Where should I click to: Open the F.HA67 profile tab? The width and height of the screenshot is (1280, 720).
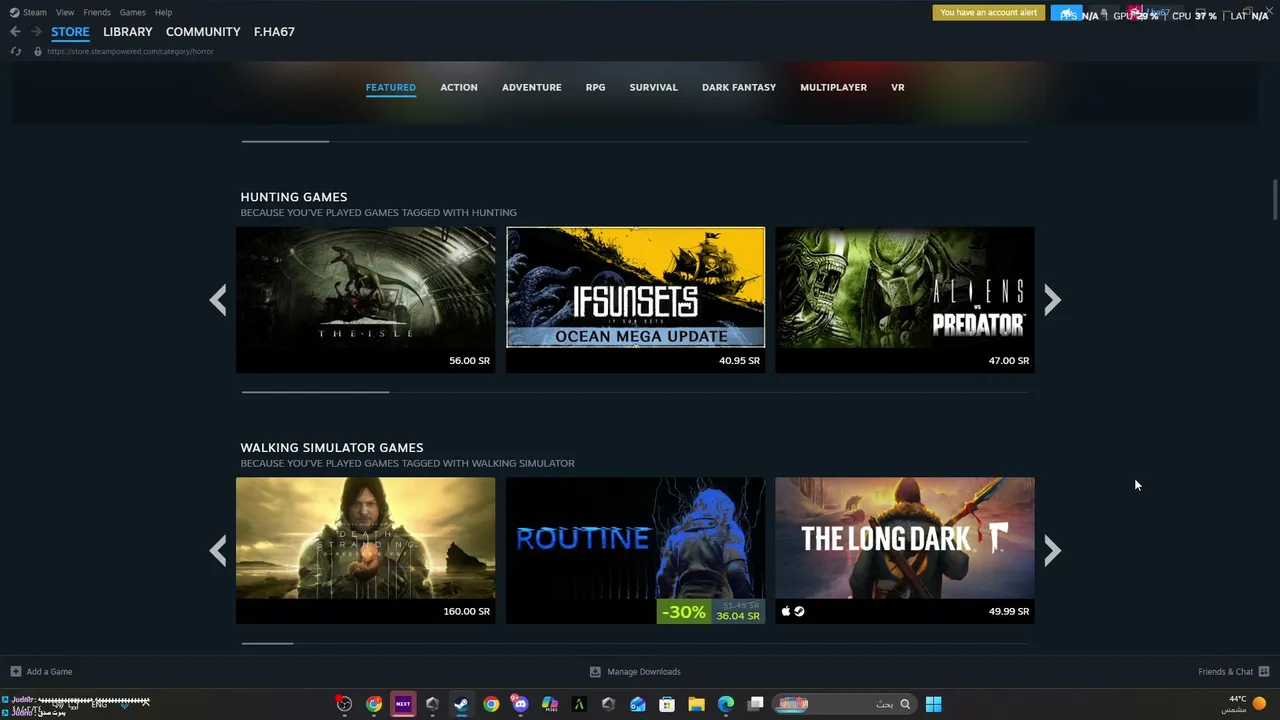point(274,32)
